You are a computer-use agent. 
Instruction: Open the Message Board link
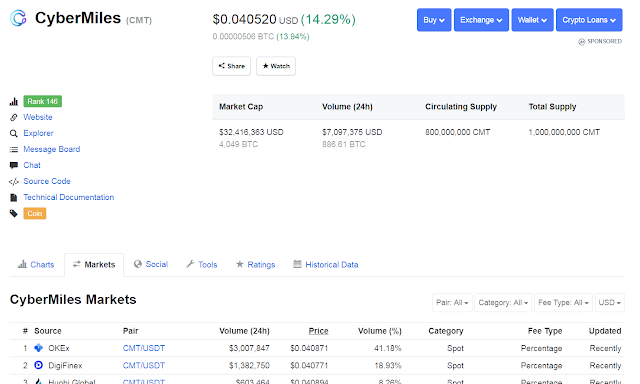click(x=52, y=149)
